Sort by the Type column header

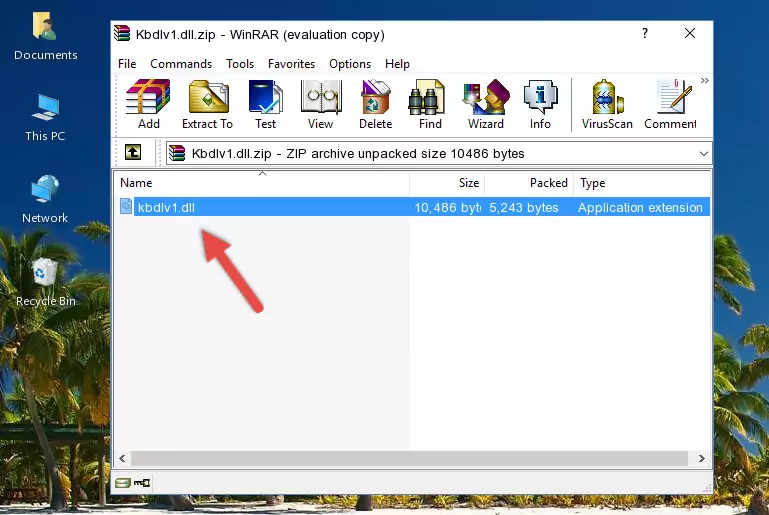[x=641, y=183]
